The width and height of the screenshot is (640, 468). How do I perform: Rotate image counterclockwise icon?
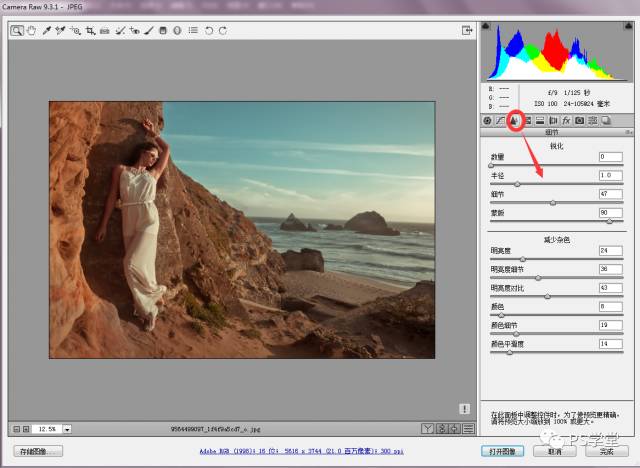pos(207,31)
